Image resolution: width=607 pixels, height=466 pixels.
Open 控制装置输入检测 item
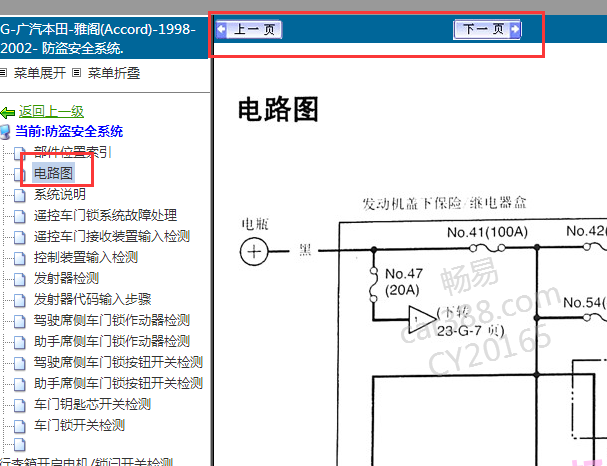click(x=86, y=257)
